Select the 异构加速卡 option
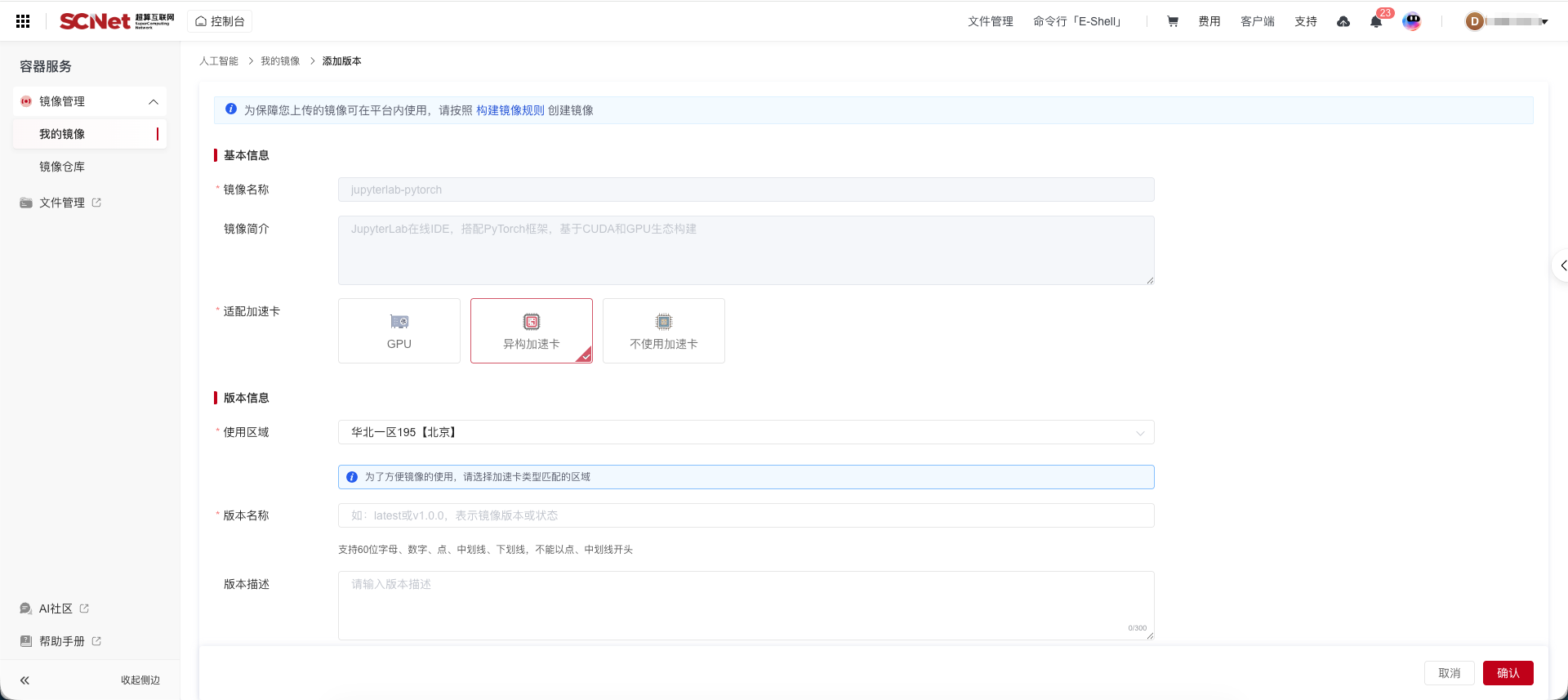The image size is (1568, 700). [x=532, y=331]
